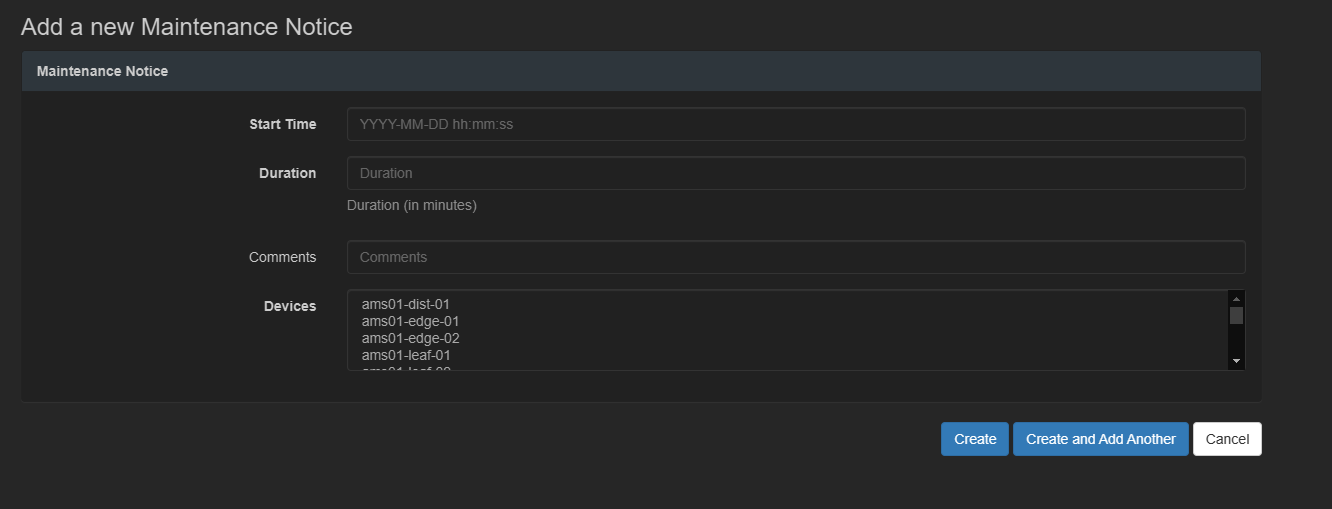Select ams01-dist-01 in the Devices list
Screen dimensions: 1332x509
[408, 304]
